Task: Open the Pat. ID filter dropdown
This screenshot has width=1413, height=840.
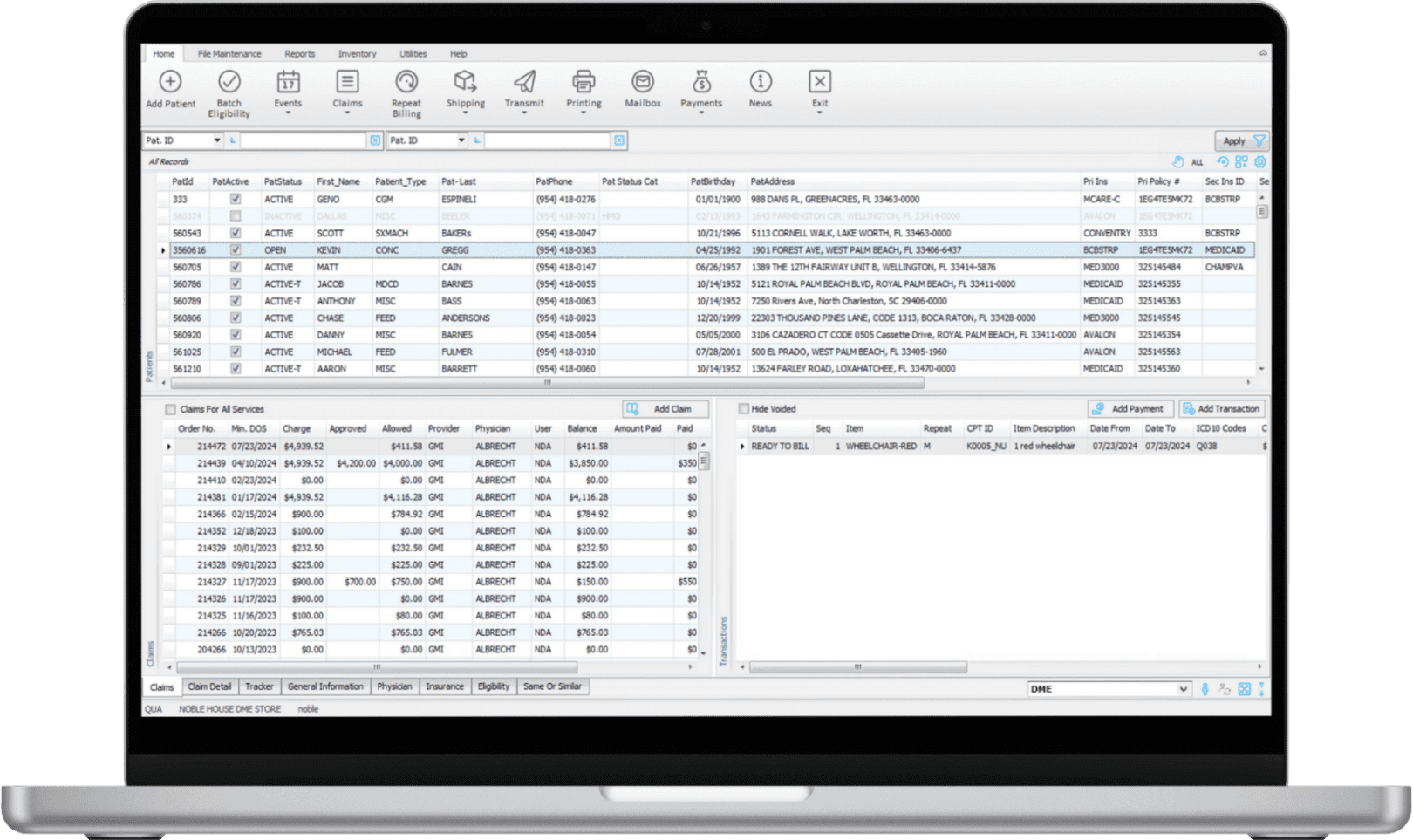Action: pos(215,140)
